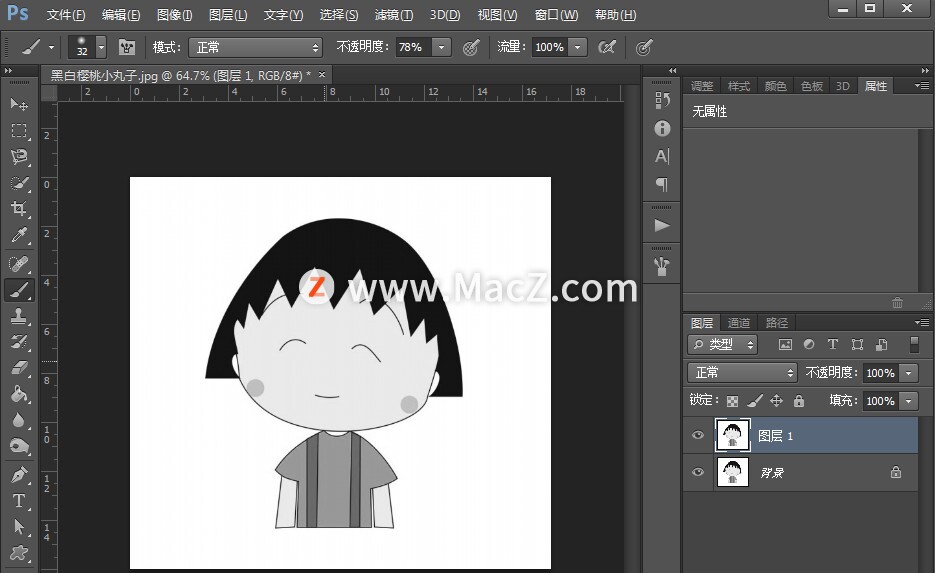Open layer filter 类型 dropdown
935x573 pixels.
click(x=722, y=344)
